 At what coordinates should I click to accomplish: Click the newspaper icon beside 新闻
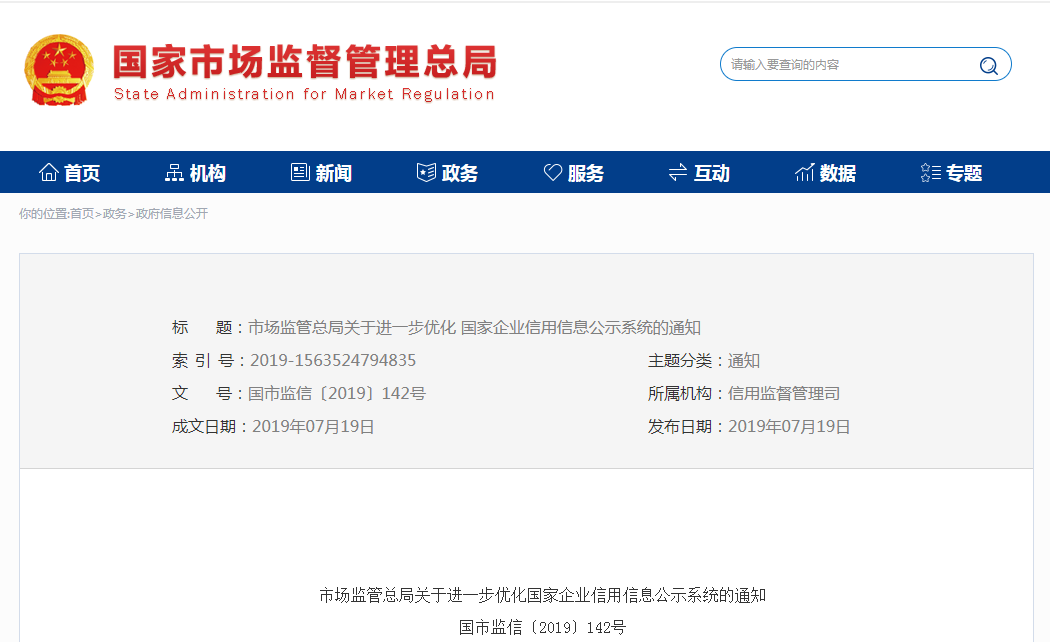[300, 173]
